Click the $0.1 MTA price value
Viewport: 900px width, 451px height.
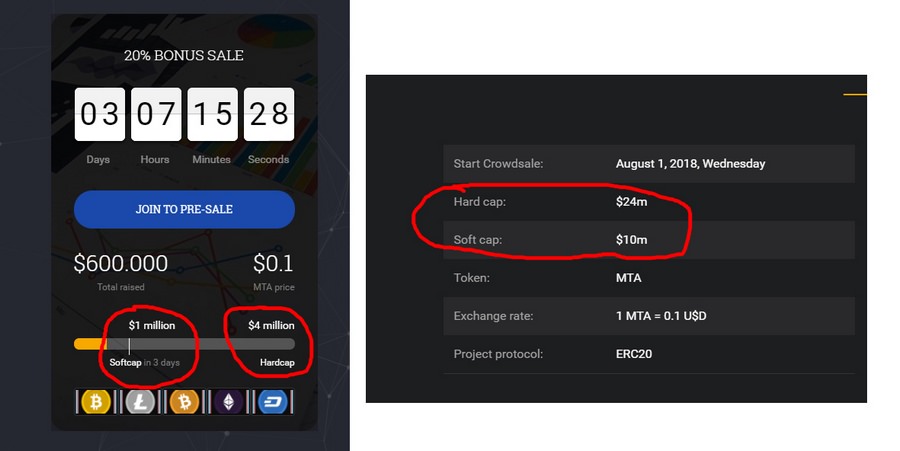(x=273, y=263)
